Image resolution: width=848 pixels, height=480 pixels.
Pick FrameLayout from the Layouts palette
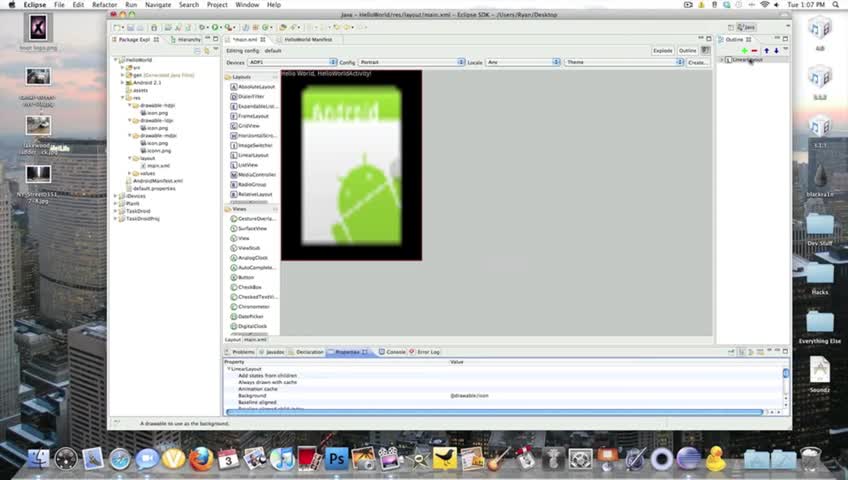(249, 116)
